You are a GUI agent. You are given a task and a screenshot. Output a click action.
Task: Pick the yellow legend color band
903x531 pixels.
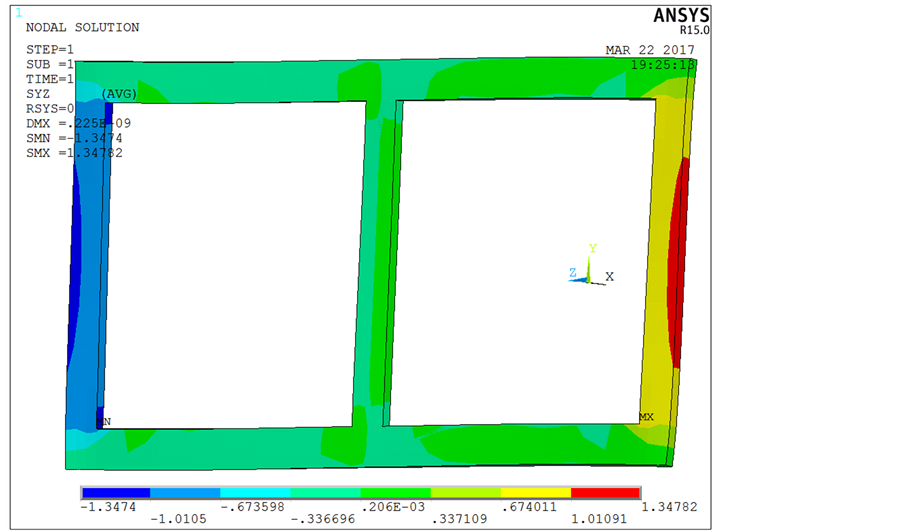point(535,493)
